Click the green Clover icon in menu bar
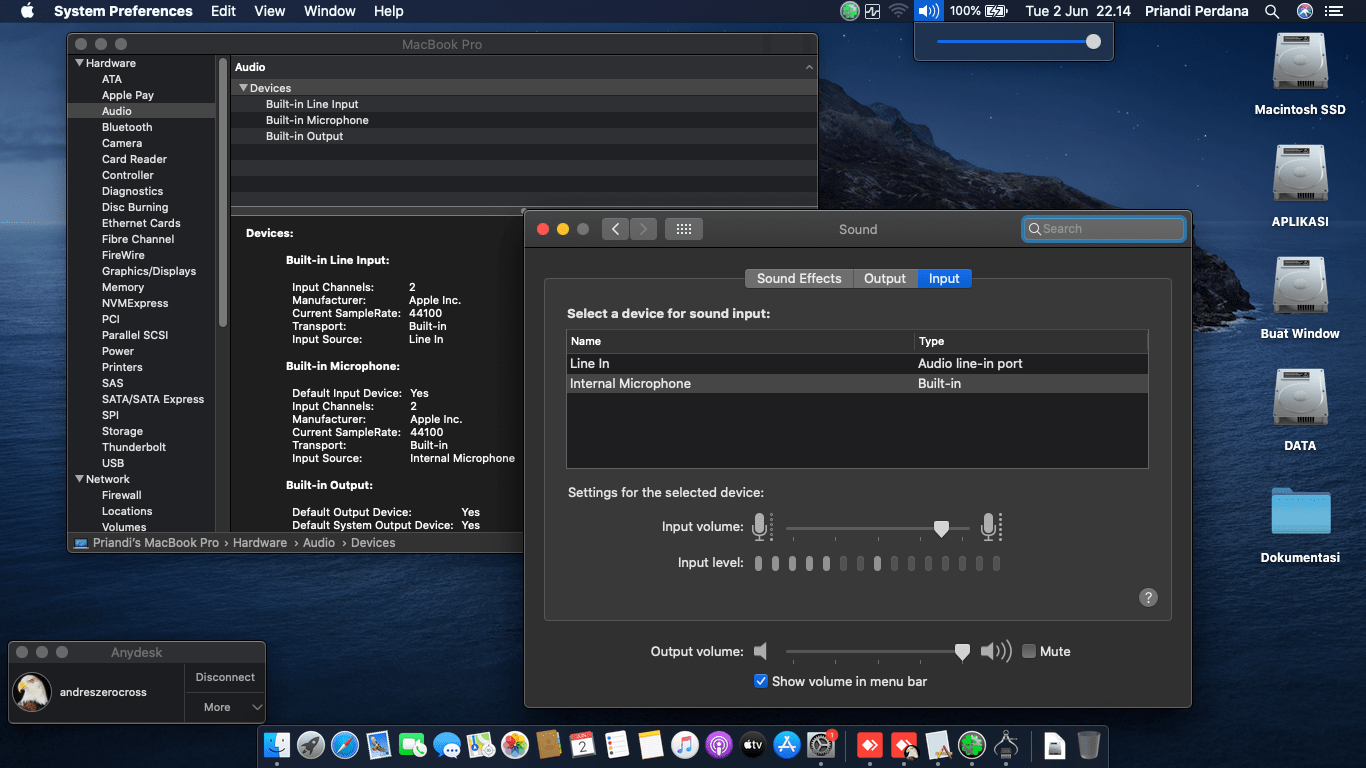The image size is (1366, 768). 850,11
